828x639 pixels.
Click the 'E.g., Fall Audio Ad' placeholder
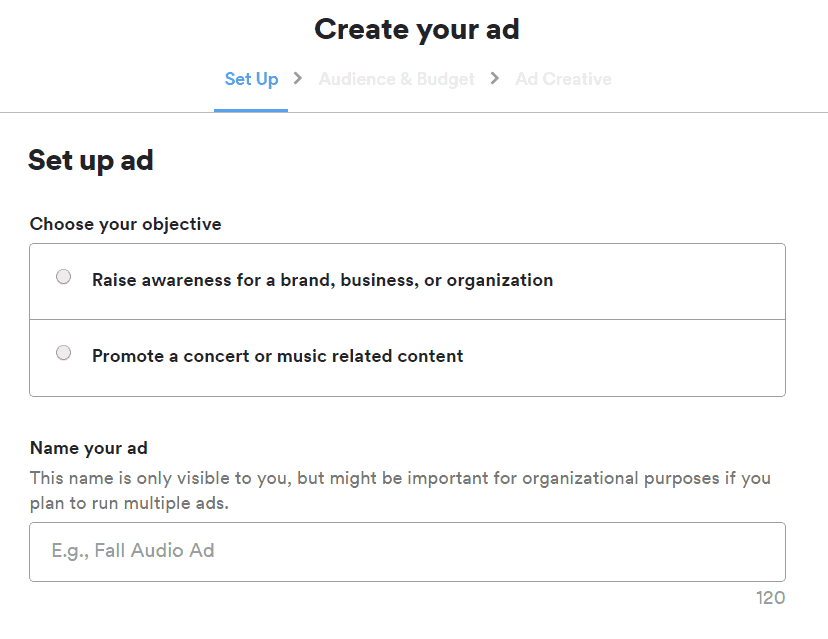133,551
